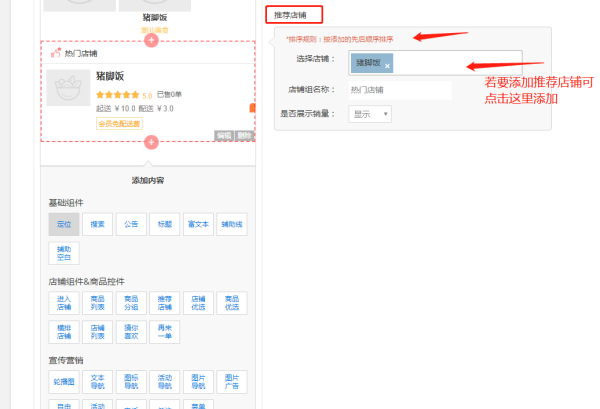Add the 定位 component
Image resolution: width=600 pixels, height=409 pixels.
[x=64, y=225]
